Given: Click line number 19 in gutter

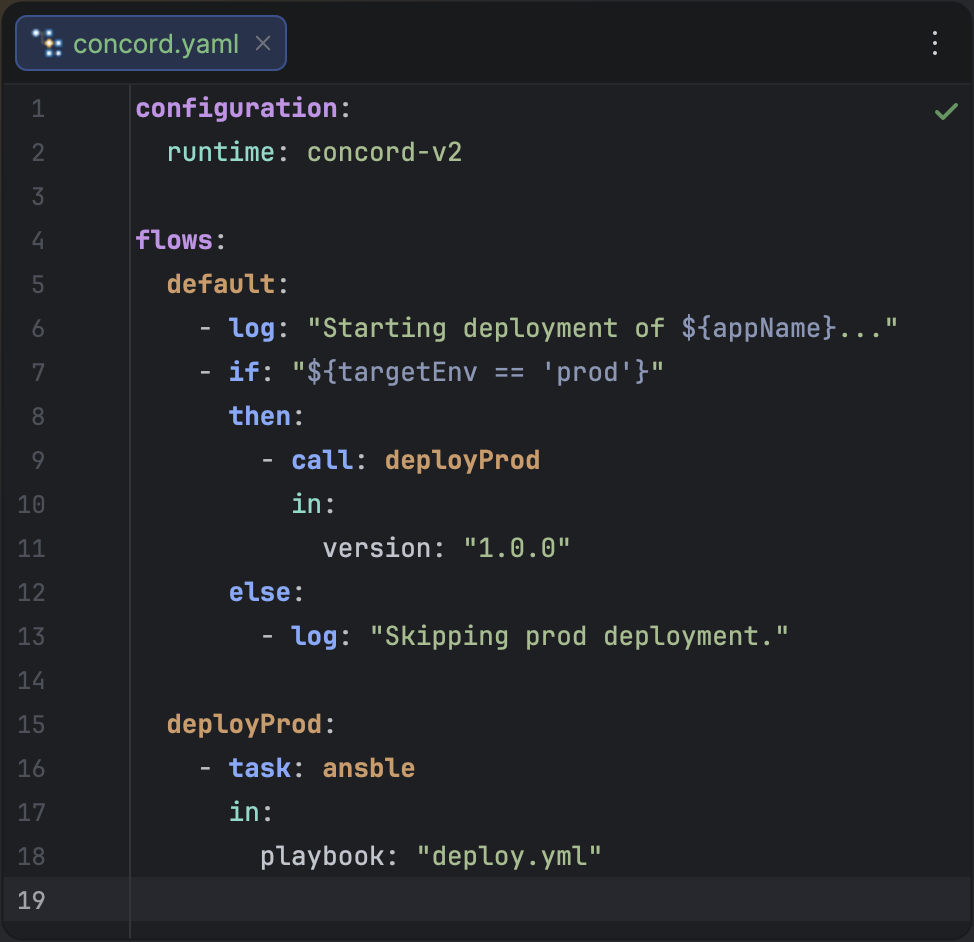Looking at the screenshot, I should tap(32, 899).
